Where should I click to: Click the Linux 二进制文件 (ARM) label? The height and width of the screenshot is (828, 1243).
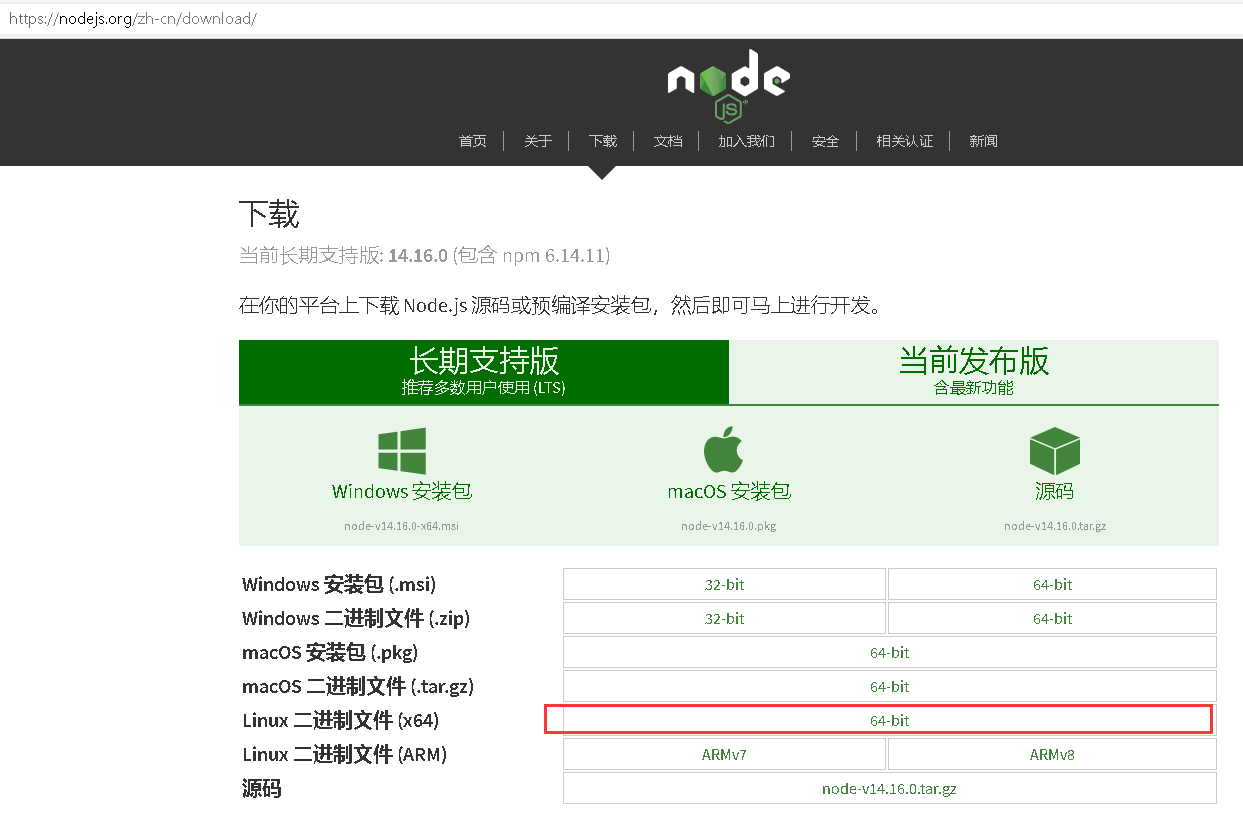pyautogui.click(x=345, y=754)
